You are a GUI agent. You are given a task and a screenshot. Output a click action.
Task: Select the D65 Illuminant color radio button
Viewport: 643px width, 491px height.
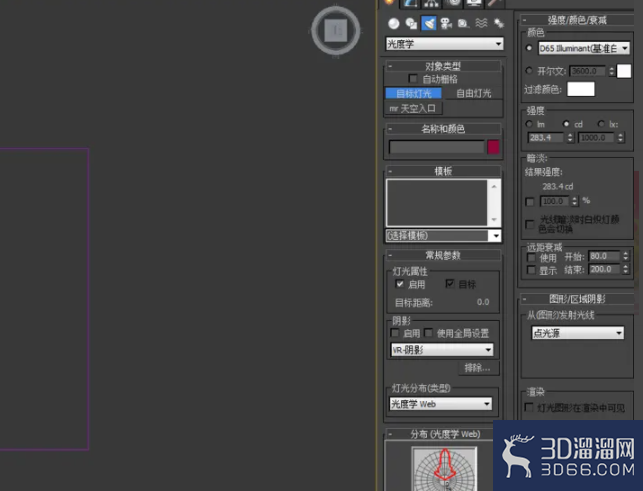point(529,48)
